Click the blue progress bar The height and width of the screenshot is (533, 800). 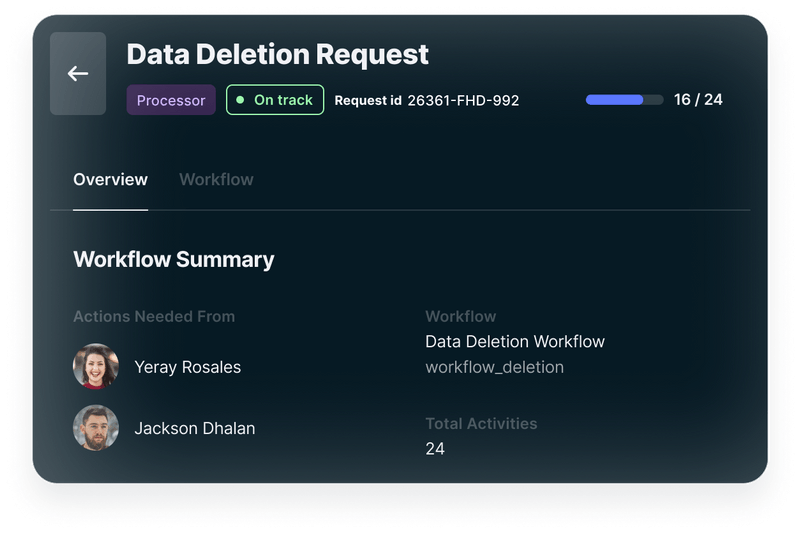point(624,100)
